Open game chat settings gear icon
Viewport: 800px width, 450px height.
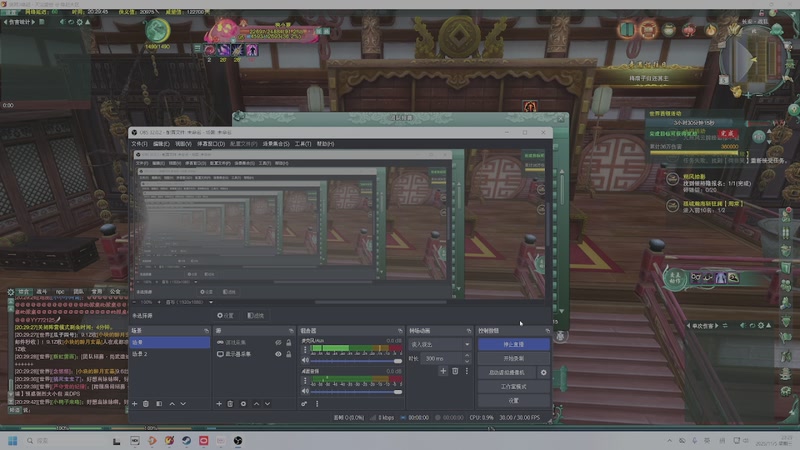coord(11,292)
